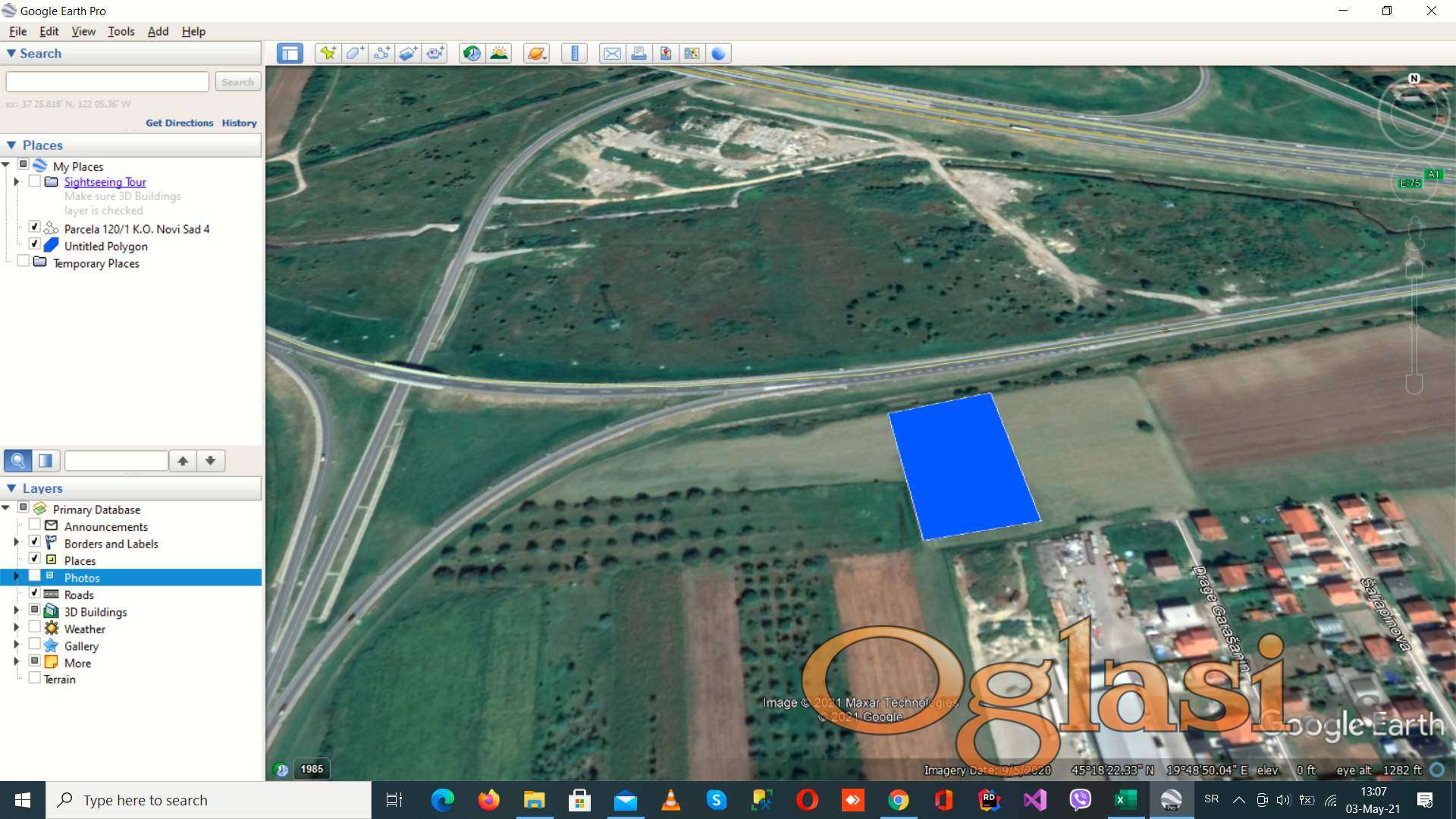
Task: Click the Add Path tool icon
Action: pos(381,53)
